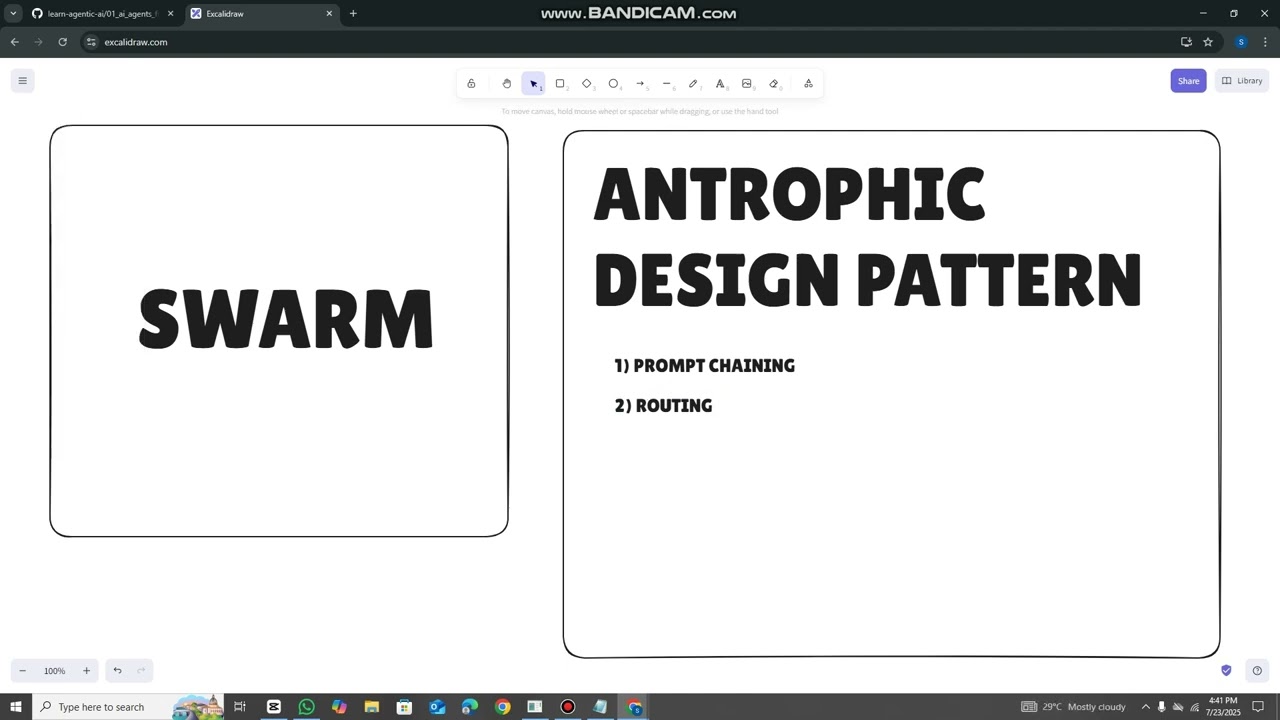Open WhatsApp from the taskbar

[306, 707]
